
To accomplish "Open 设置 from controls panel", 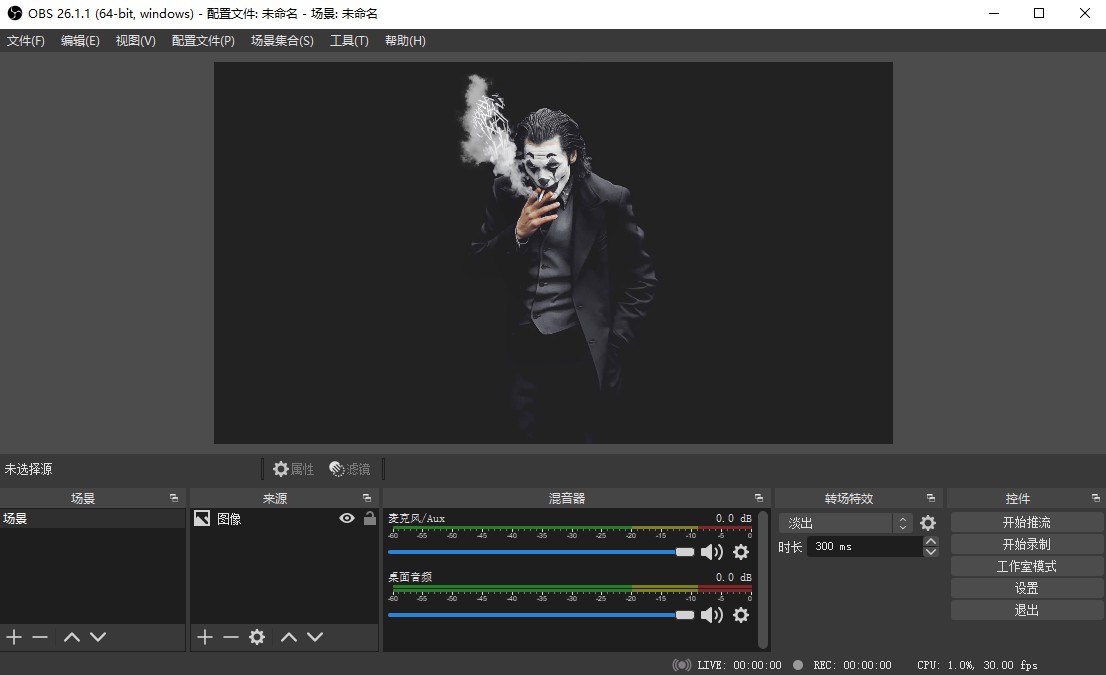I will pos(1026,588).
